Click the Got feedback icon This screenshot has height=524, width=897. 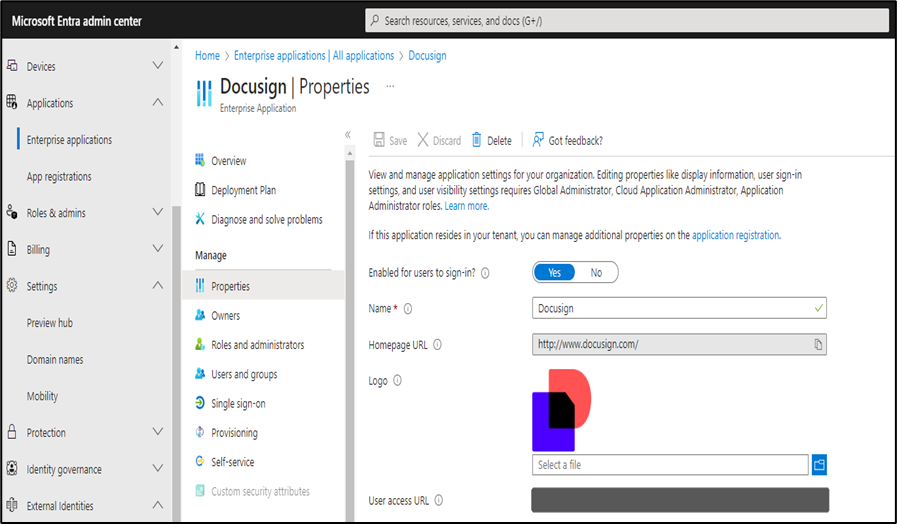538,141
